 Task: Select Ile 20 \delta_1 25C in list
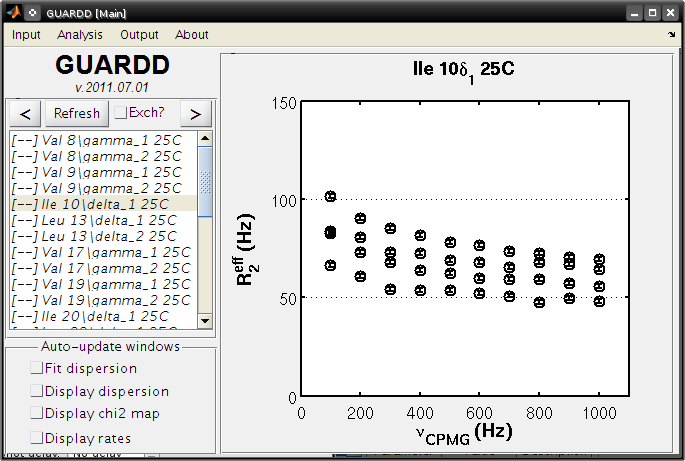click(x=104, y=316)
